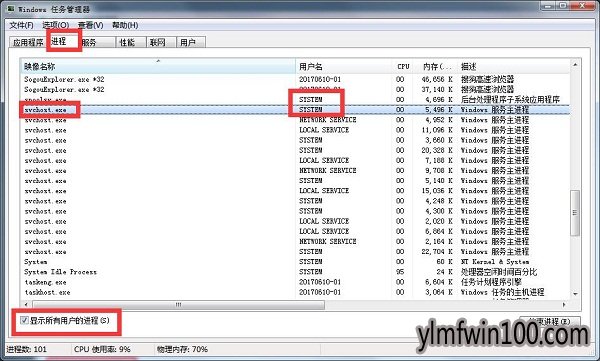Minimize the Task Manager window
Image resolution: width=600 pixels, height=361 pixels.
click(548, 6)
